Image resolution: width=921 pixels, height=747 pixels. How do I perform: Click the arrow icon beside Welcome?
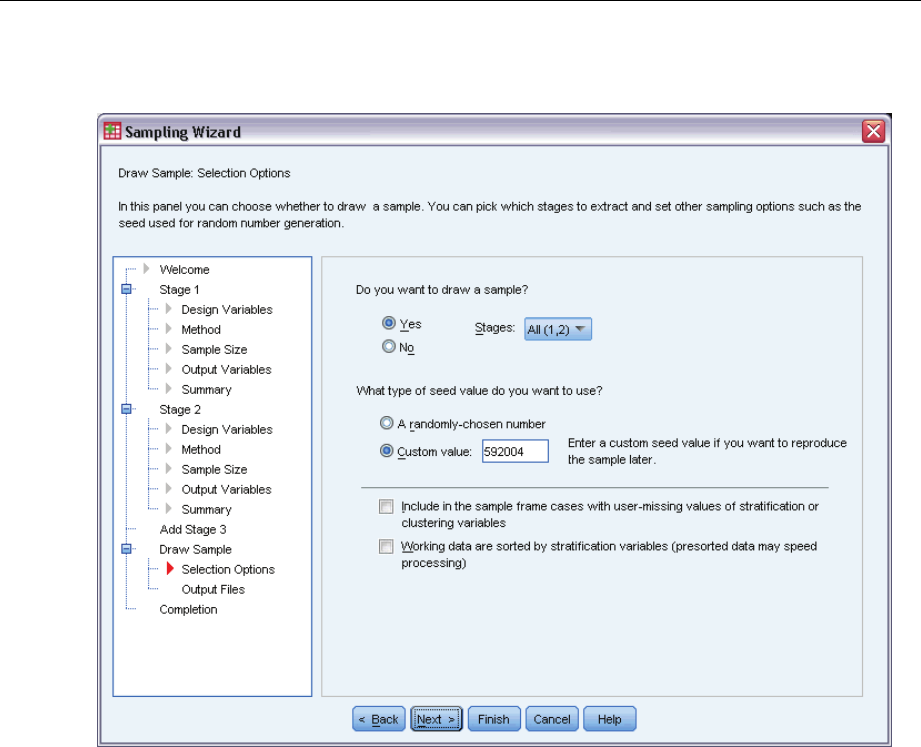[146, 268]
